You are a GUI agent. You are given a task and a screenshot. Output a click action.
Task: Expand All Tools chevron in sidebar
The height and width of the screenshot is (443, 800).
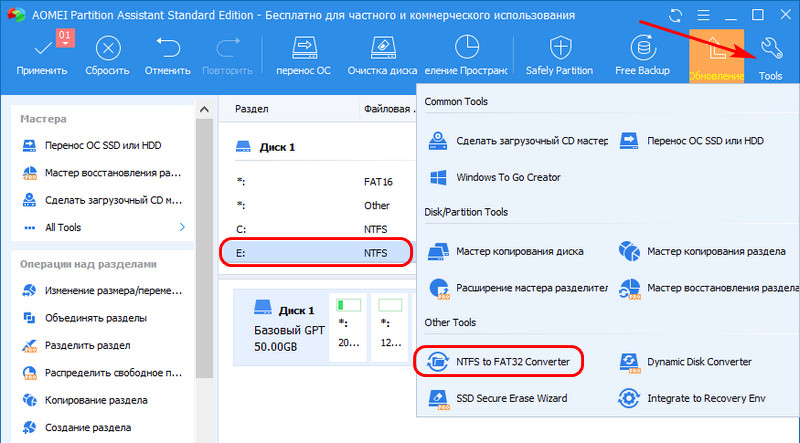[x=182, y=227]
